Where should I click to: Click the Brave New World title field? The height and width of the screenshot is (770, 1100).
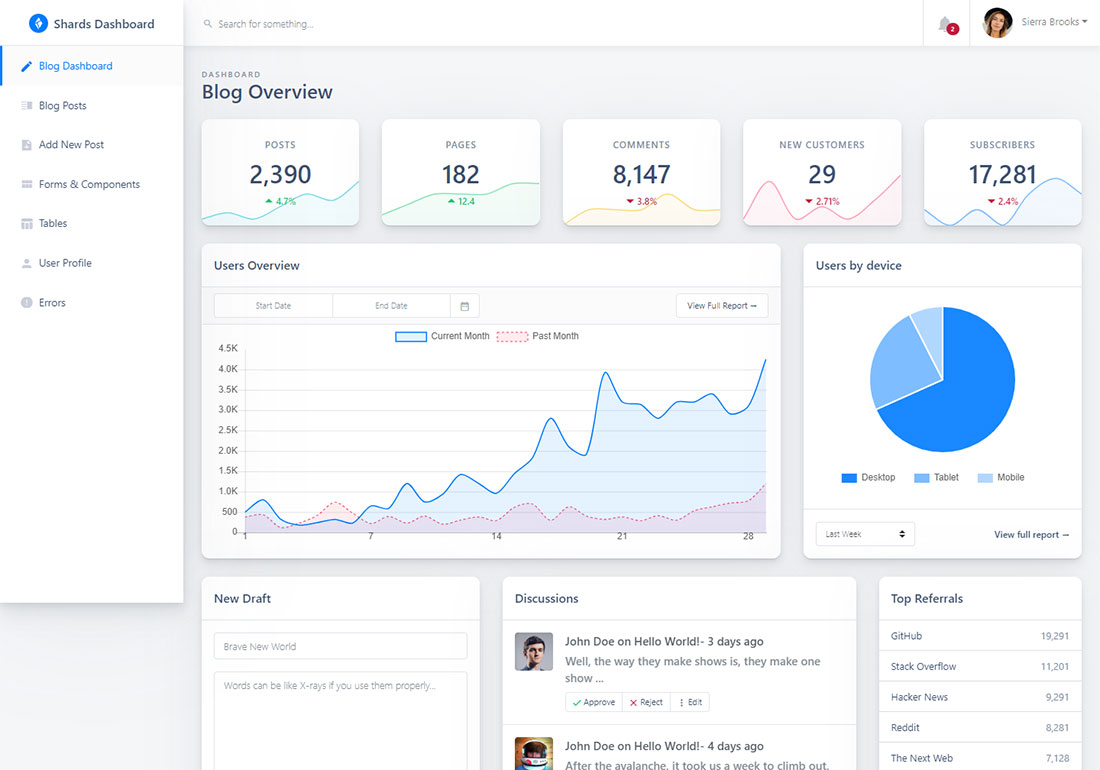(x=340, y=647)
